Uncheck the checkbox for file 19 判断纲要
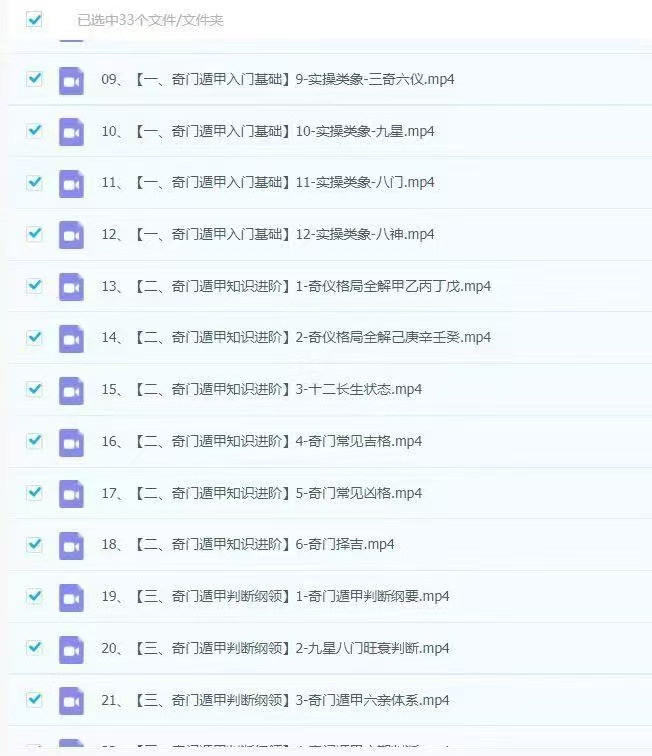The width and height of the screenshot is (652, 756). click(34, 596)
